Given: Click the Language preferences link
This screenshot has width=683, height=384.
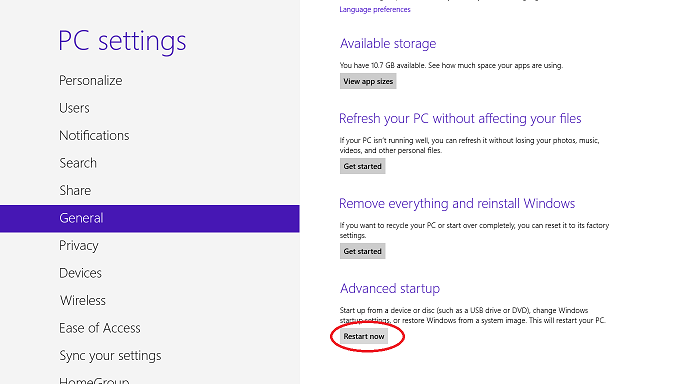Looking at the screenshot, I should (x=375, y=9).
